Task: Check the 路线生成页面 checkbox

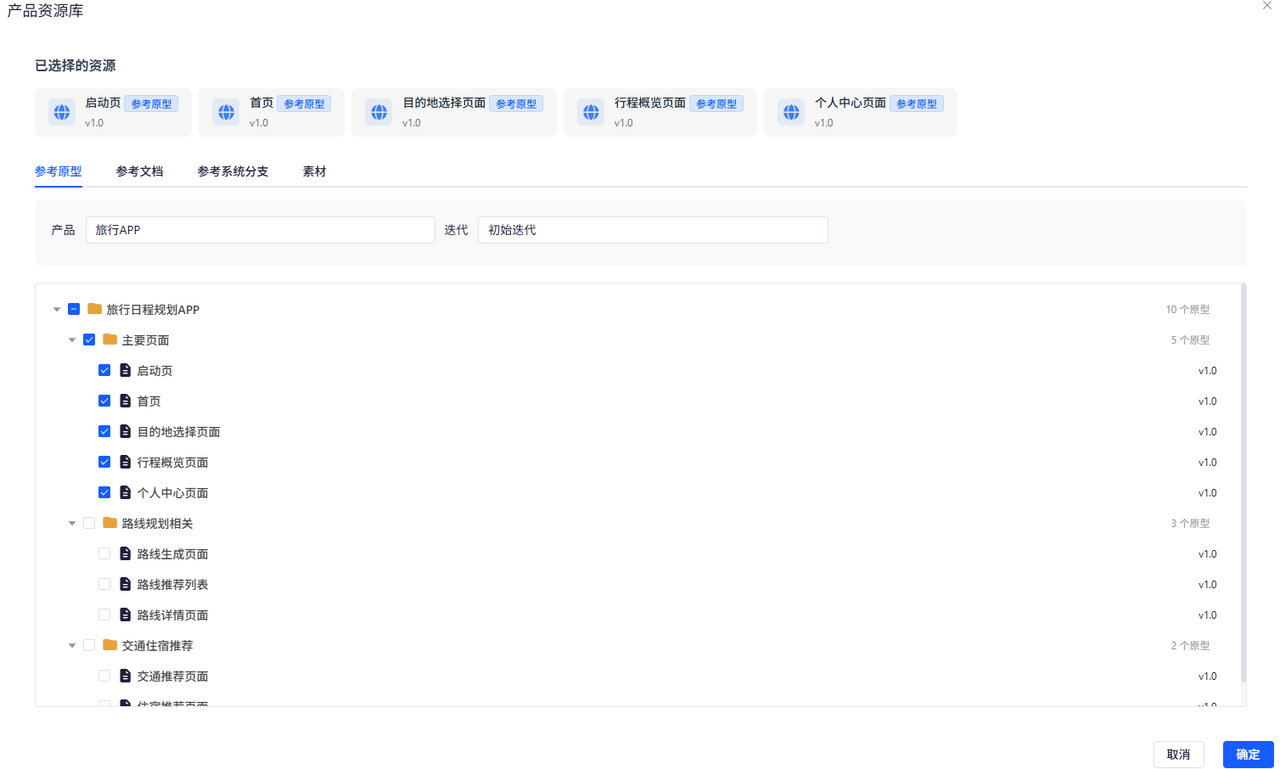Action: [x=104, y=554]
